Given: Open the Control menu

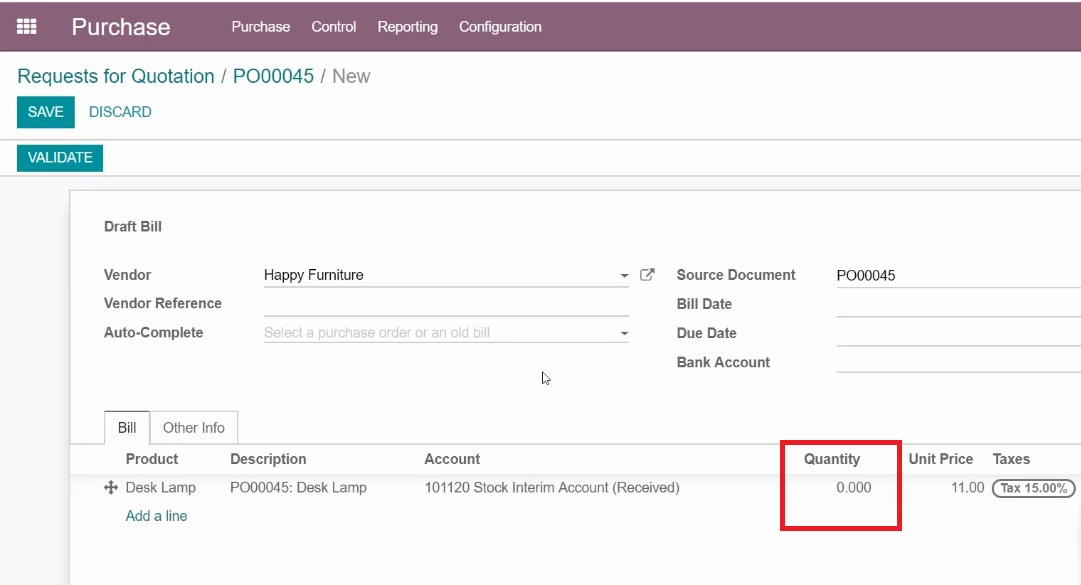Looking at the screenshot, I should (x=334, y=27).
